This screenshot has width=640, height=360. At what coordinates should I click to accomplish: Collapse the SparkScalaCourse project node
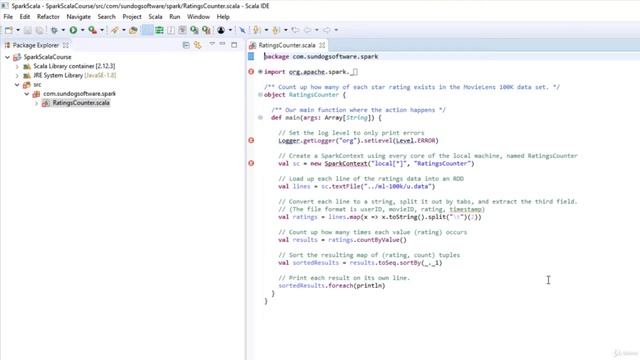coord(7,57)
